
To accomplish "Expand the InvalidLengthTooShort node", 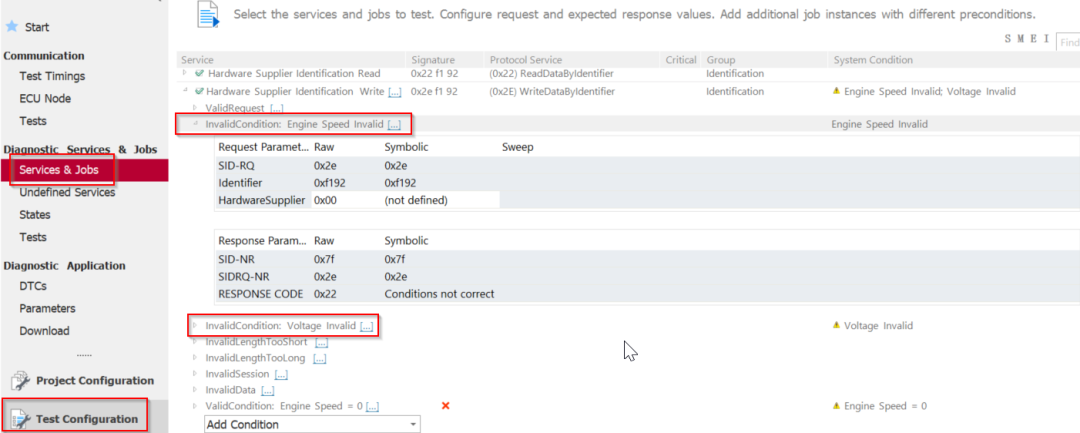I will (x=195, y=341).
